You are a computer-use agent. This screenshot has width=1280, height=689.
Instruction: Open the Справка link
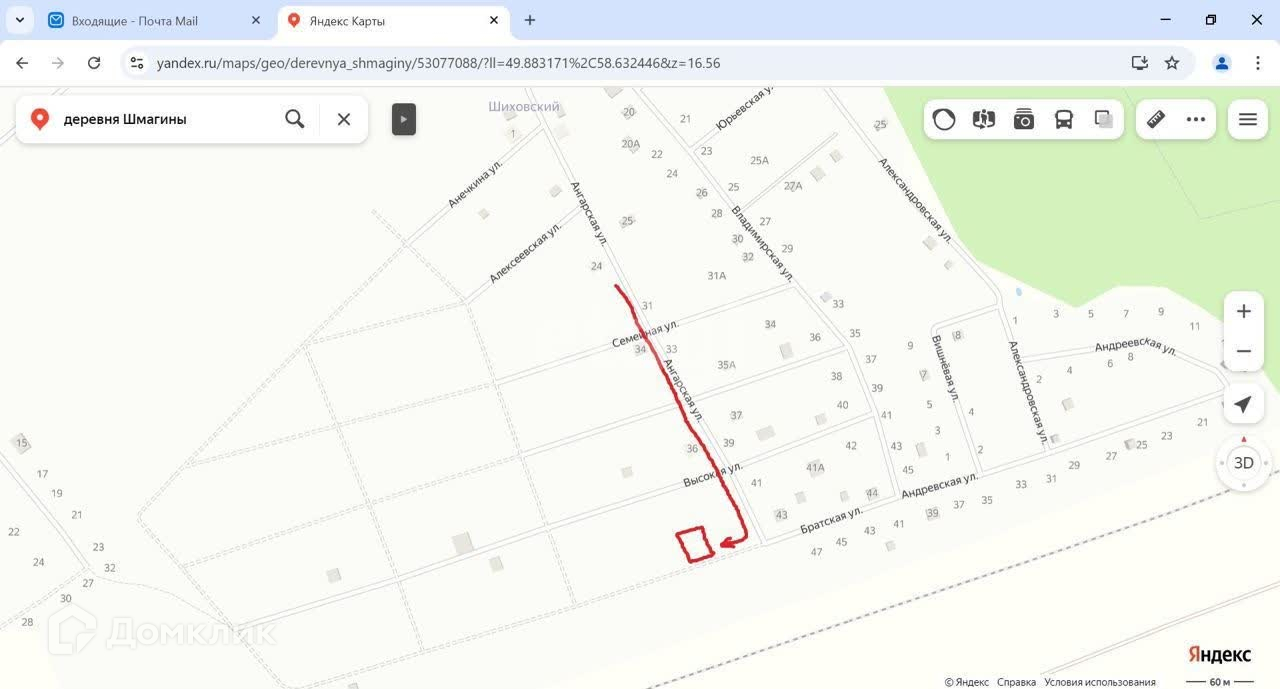1016,682
